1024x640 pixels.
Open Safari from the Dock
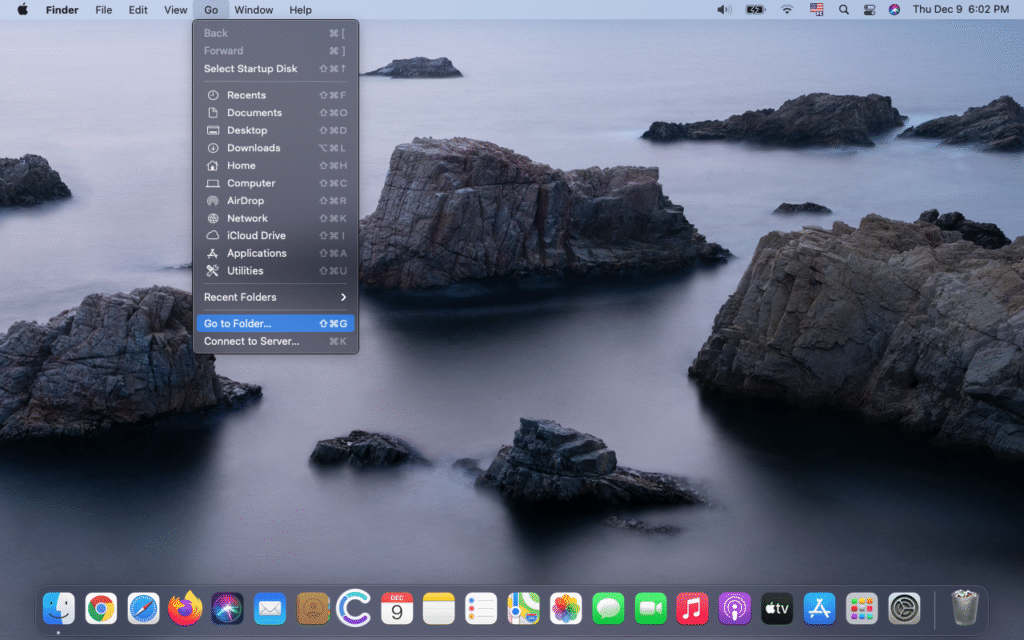click(x=143, y=608)
